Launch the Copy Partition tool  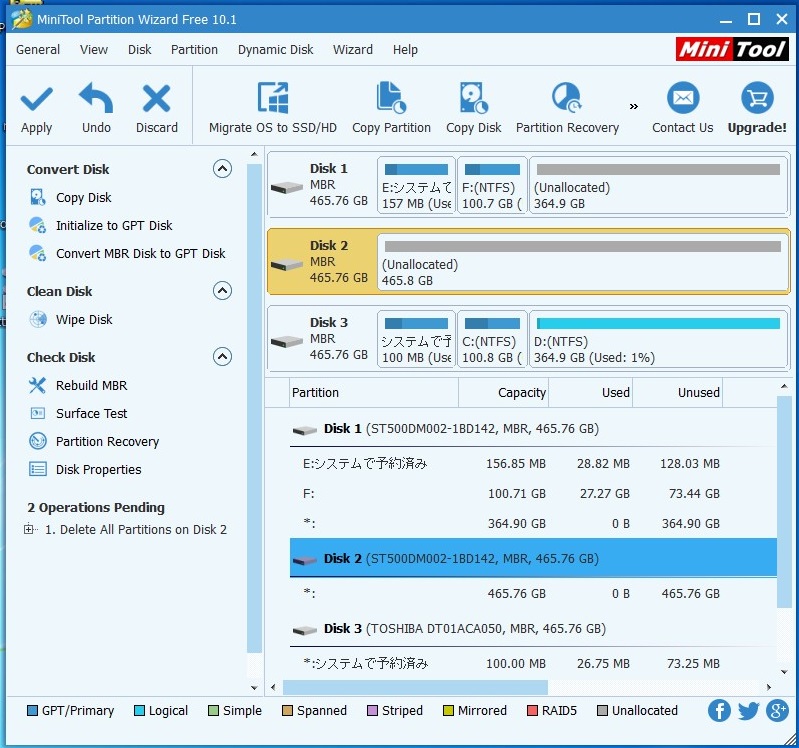click(391, 108)
